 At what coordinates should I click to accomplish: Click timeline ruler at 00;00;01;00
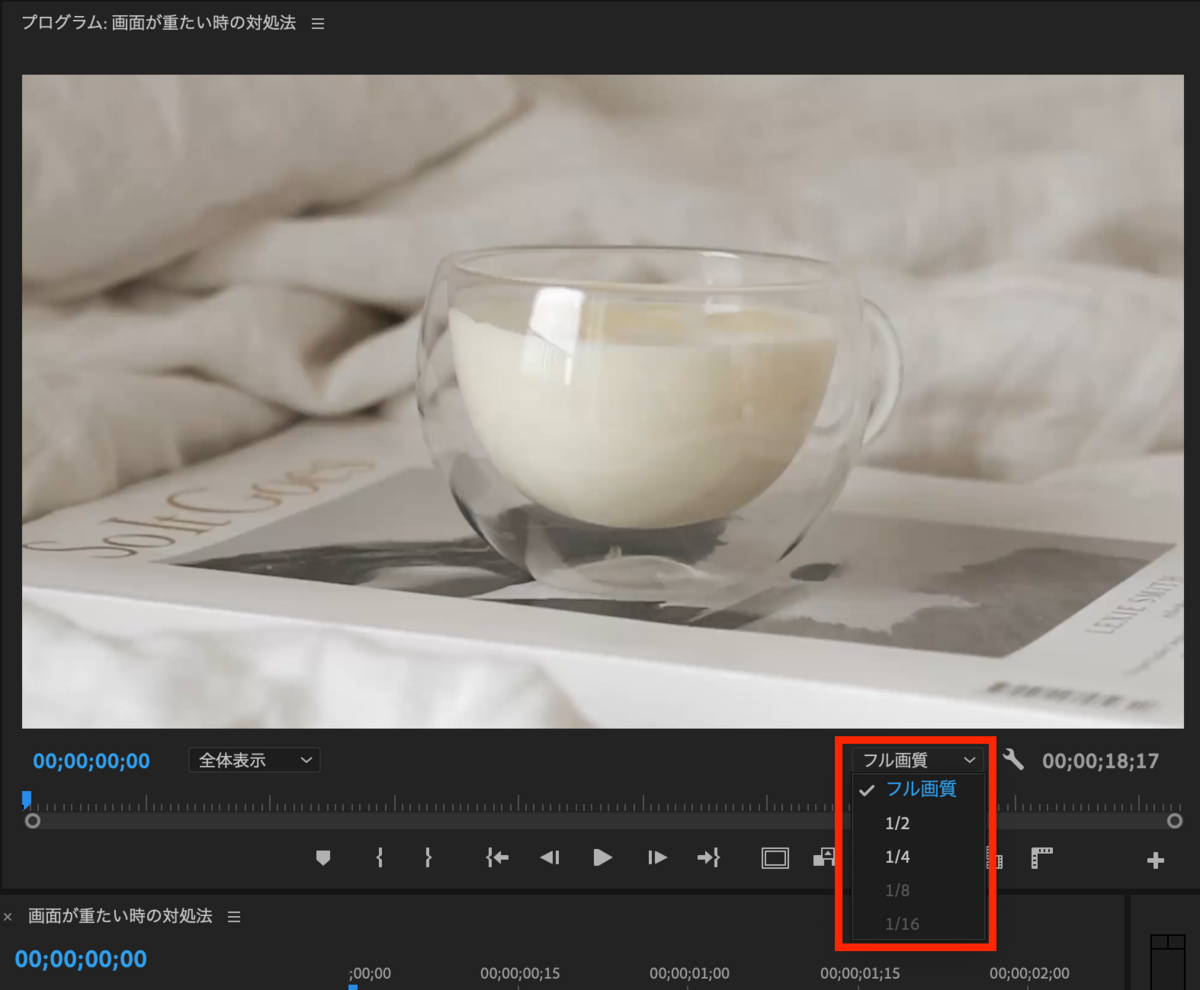coord(689,973)
